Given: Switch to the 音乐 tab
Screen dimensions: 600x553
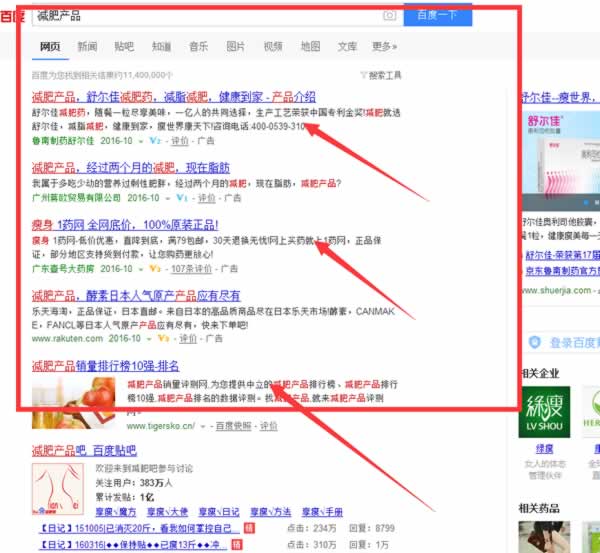Looking at the screenshot, I should click(199, 47).
